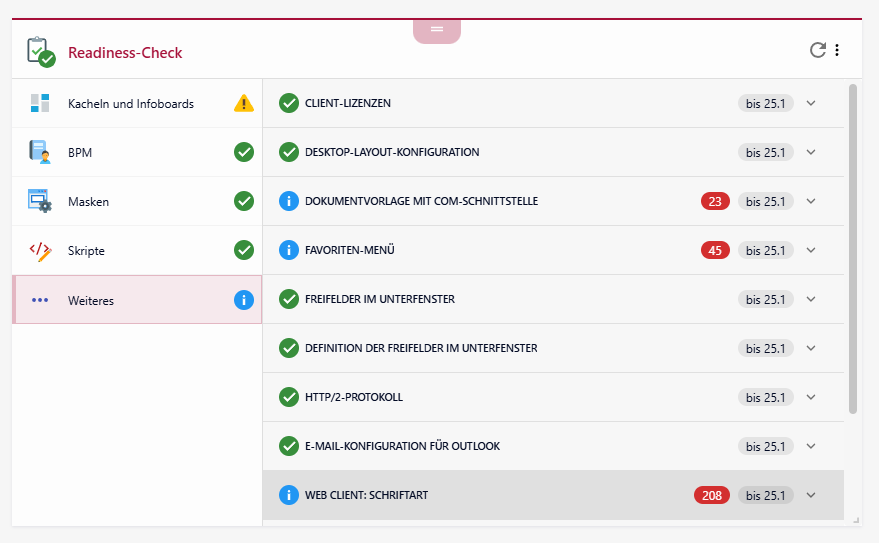The image size is (879, 543).
Task: Open the three-dot more options menu
Action: (837, 50)
